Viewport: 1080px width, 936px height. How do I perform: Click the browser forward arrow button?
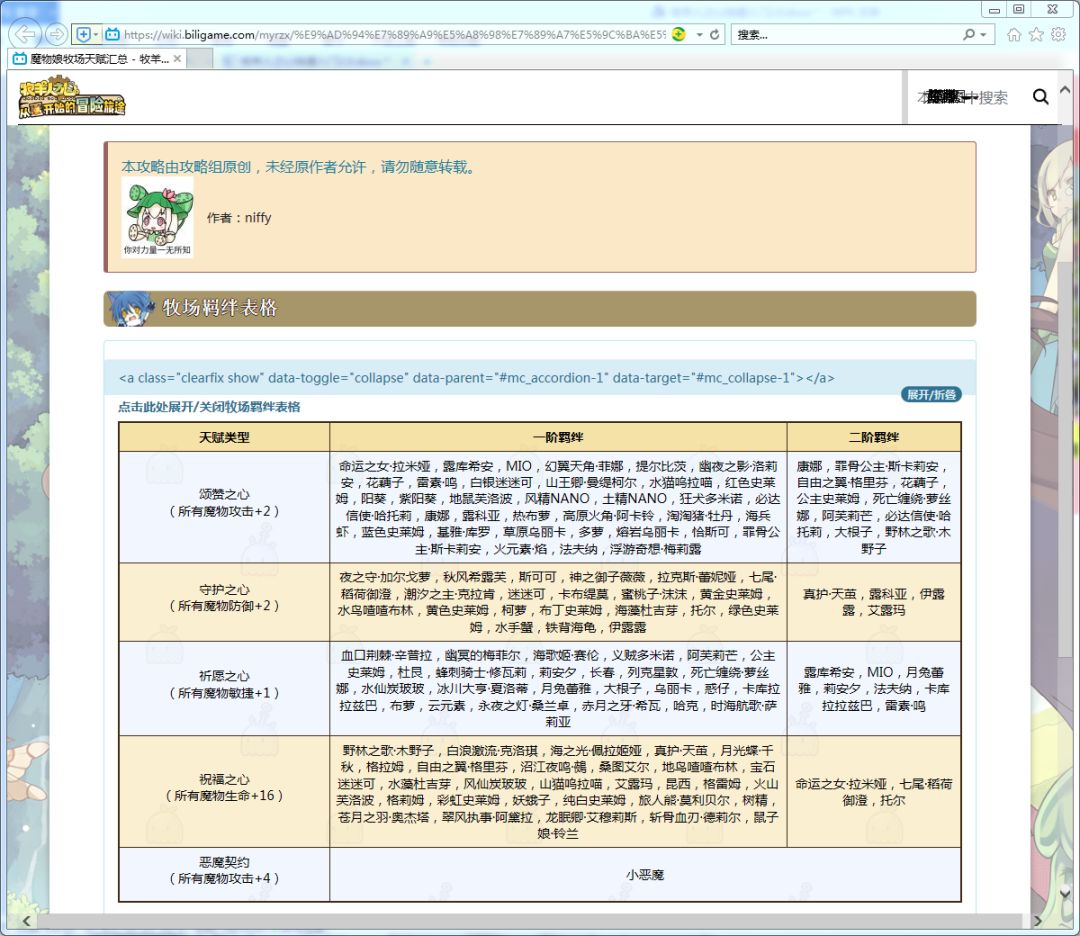point(56,34)
